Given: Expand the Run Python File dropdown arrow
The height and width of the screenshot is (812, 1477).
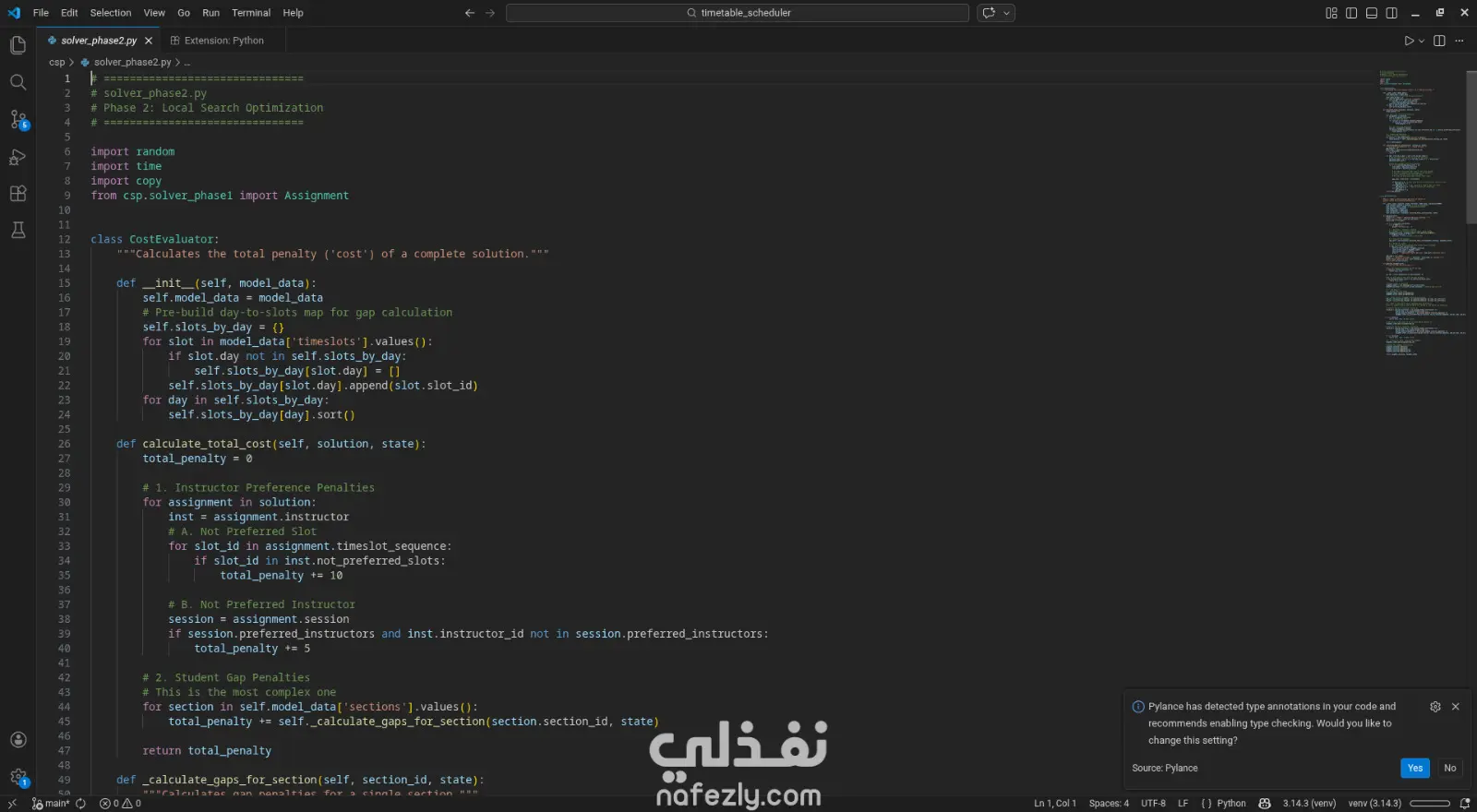Looking at the screenshot, I should [x=1422, y=41].
